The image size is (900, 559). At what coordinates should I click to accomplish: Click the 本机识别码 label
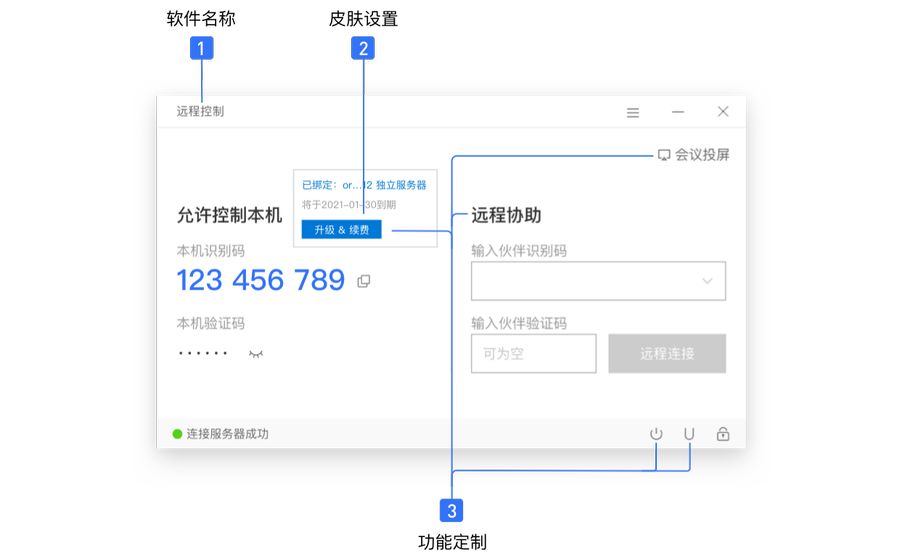click(x=211, y=251)
